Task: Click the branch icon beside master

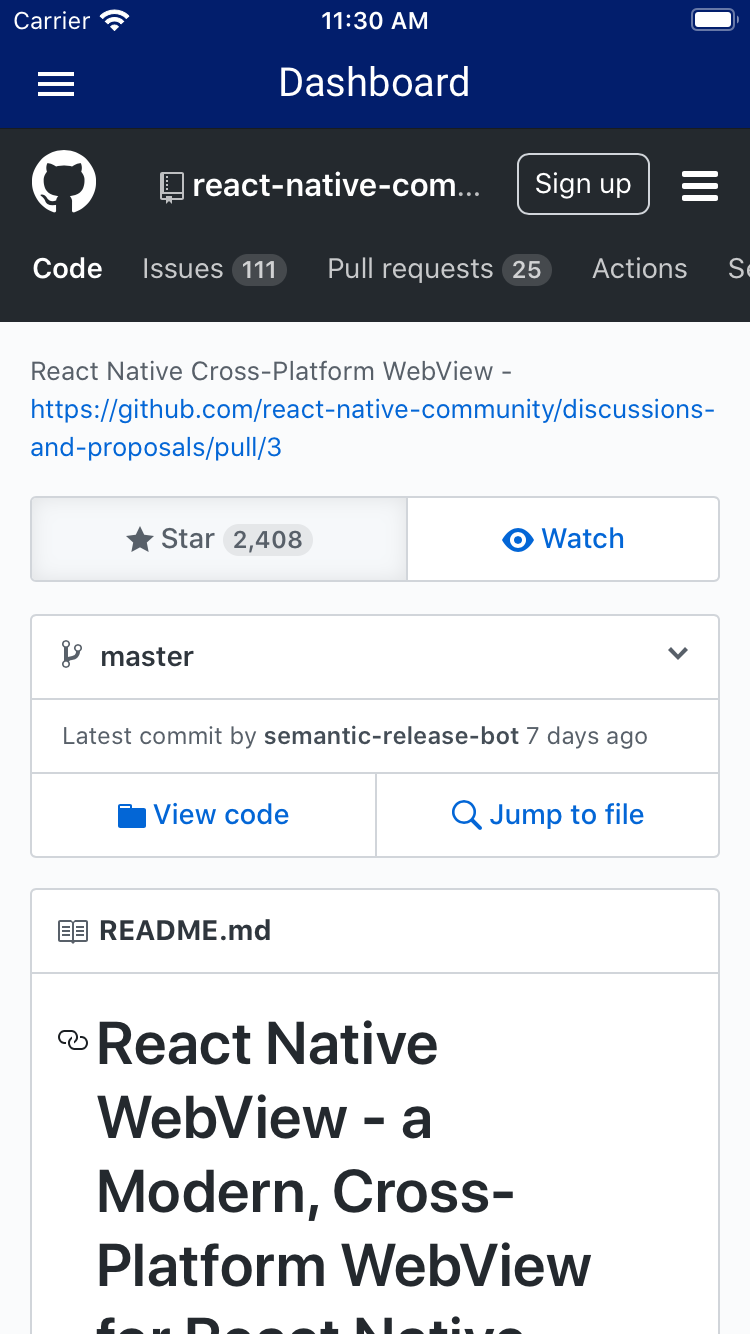Action: 71,655
